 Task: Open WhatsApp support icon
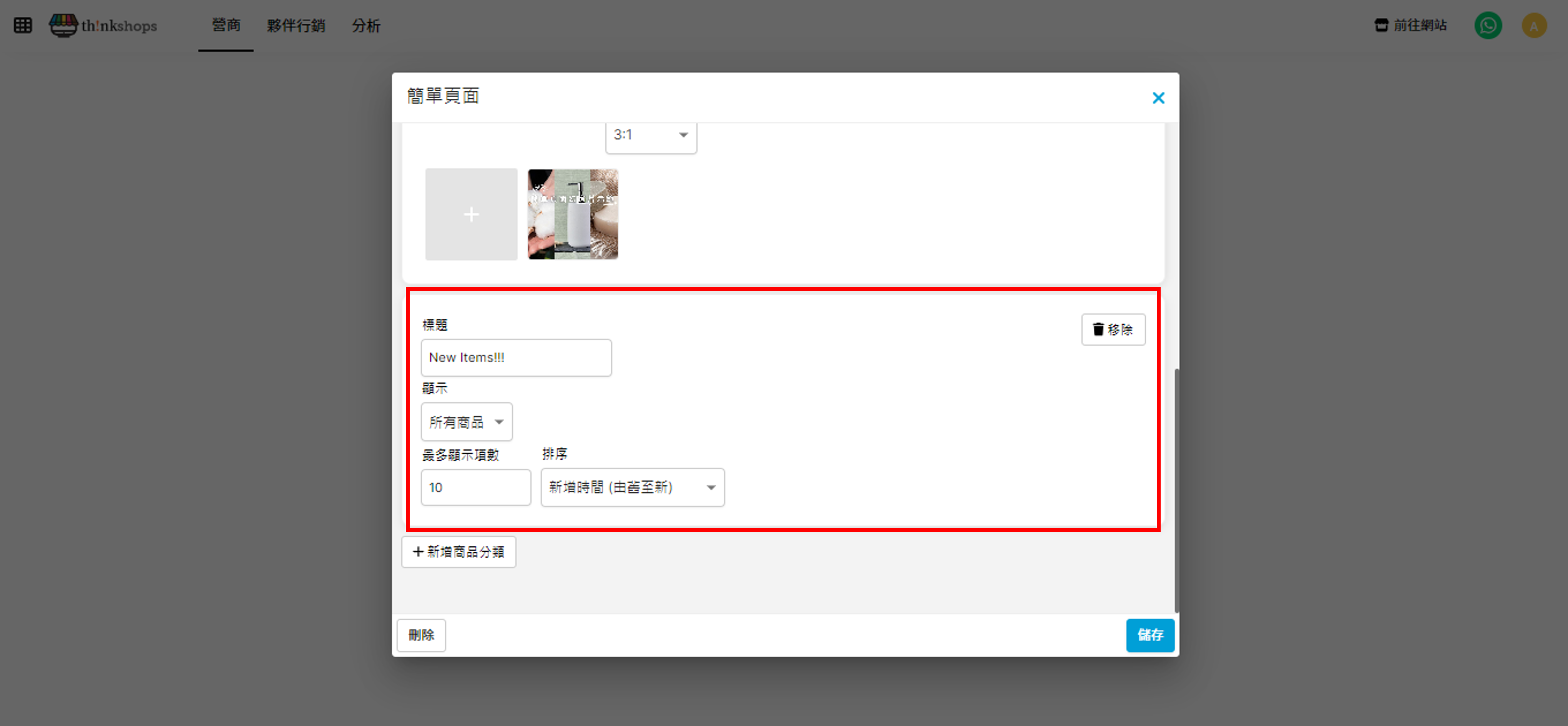coord(1488,26)
